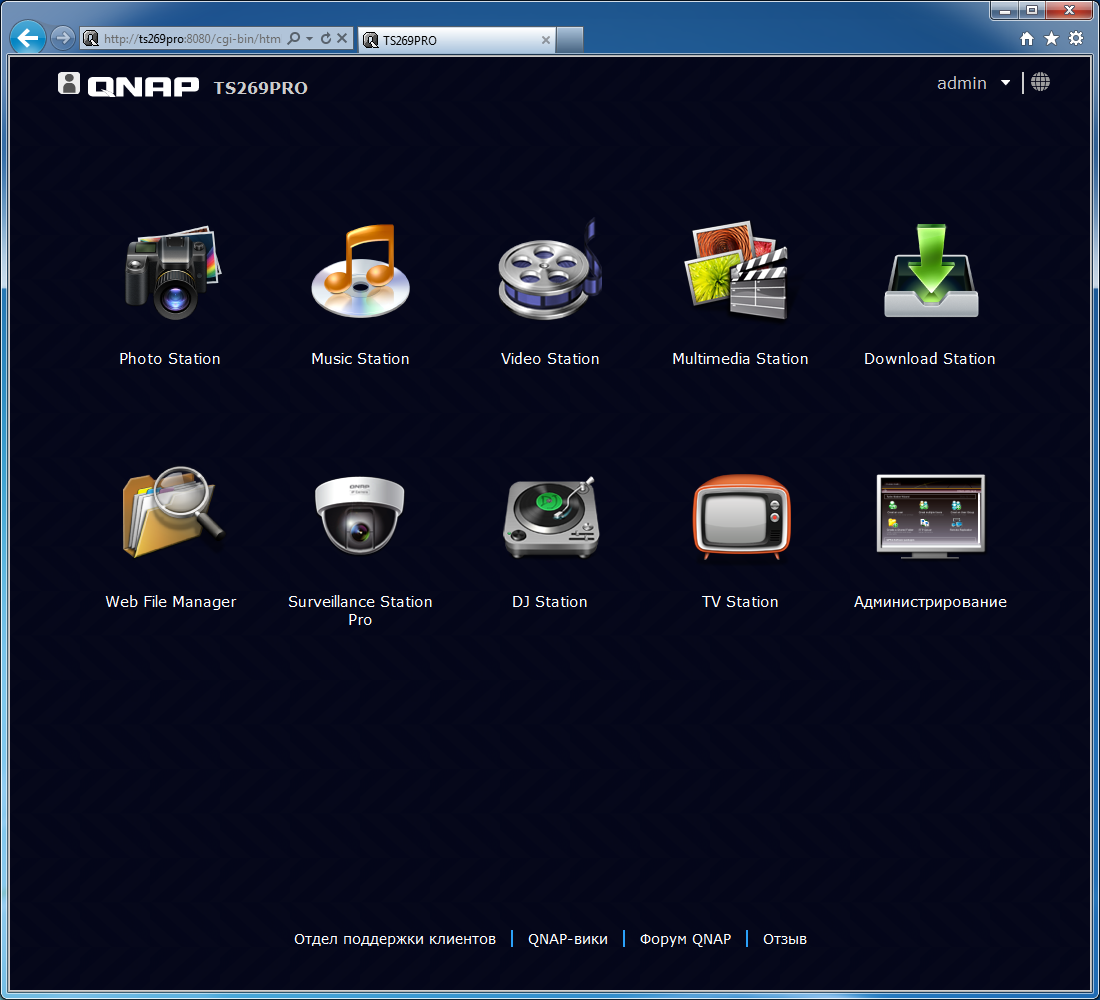
Task: Follow the Отдел поддержки клиентов link
Action: 395,939
